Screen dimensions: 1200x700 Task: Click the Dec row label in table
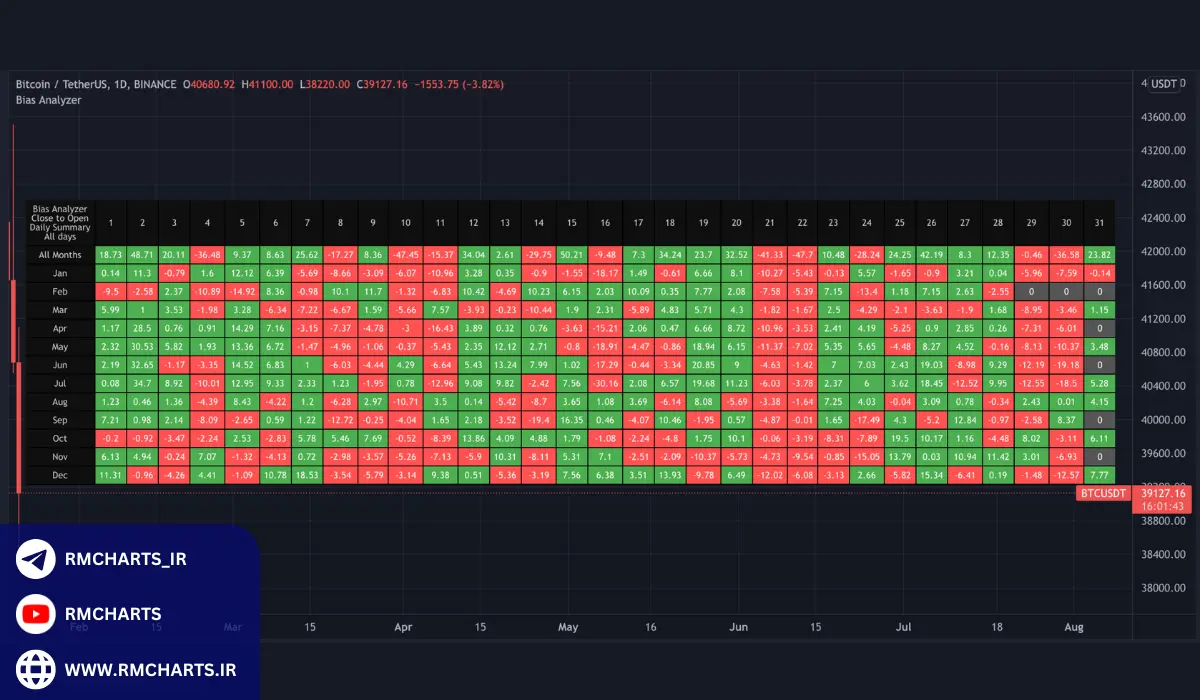60,475
